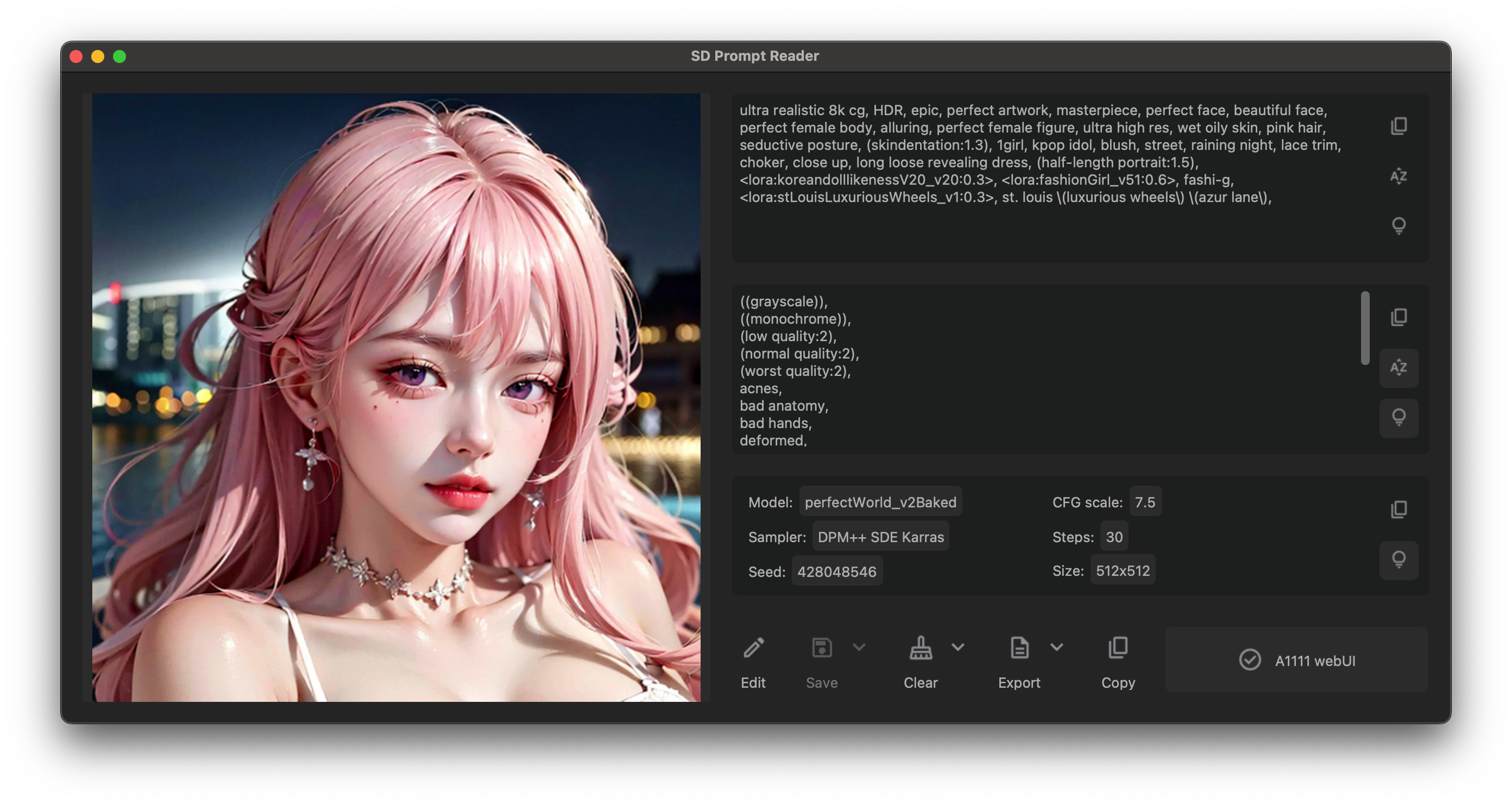Click the Copy icon in bottom toolbar
This screenshot has width=1512, height=804.
pos(1118,649)
